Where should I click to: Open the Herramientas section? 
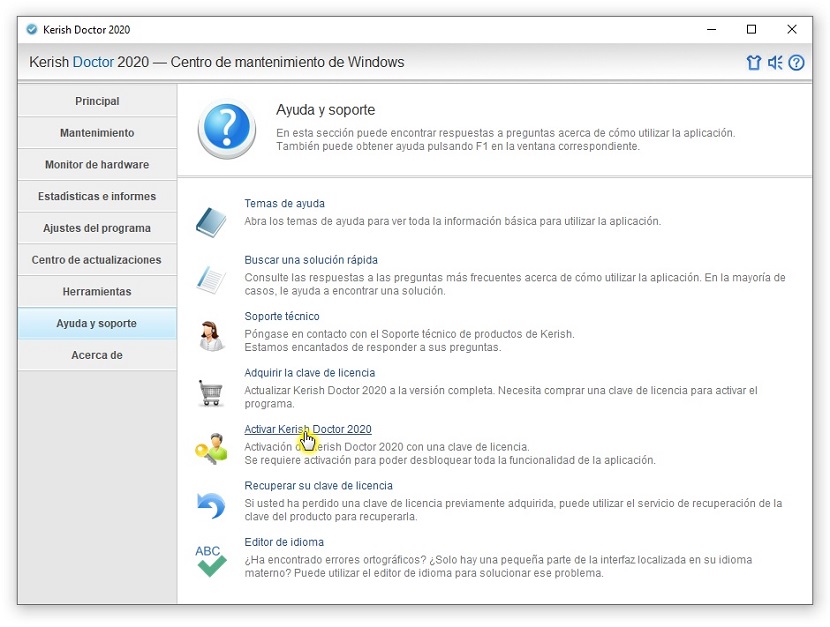97,292
